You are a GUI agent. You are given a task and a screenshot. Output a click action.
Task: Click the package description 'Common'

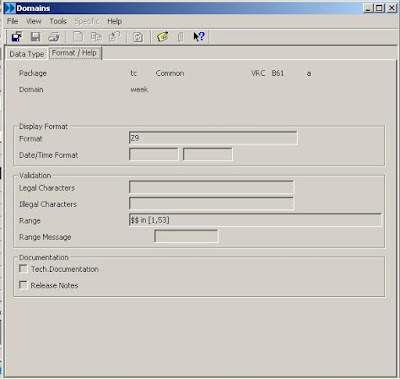click(x=170, y=73)
